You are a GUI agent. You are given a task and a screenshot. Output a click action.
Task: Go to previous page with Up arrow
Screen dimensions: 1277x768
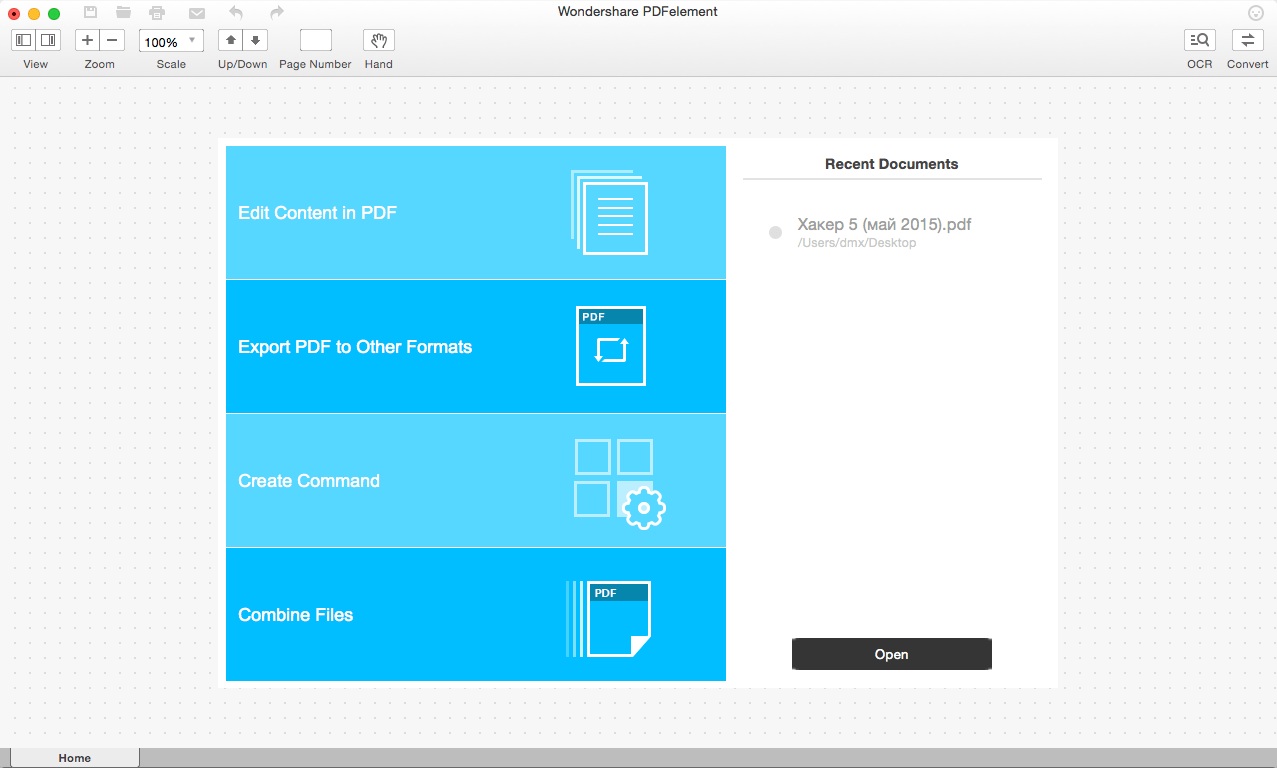(231, 40)
